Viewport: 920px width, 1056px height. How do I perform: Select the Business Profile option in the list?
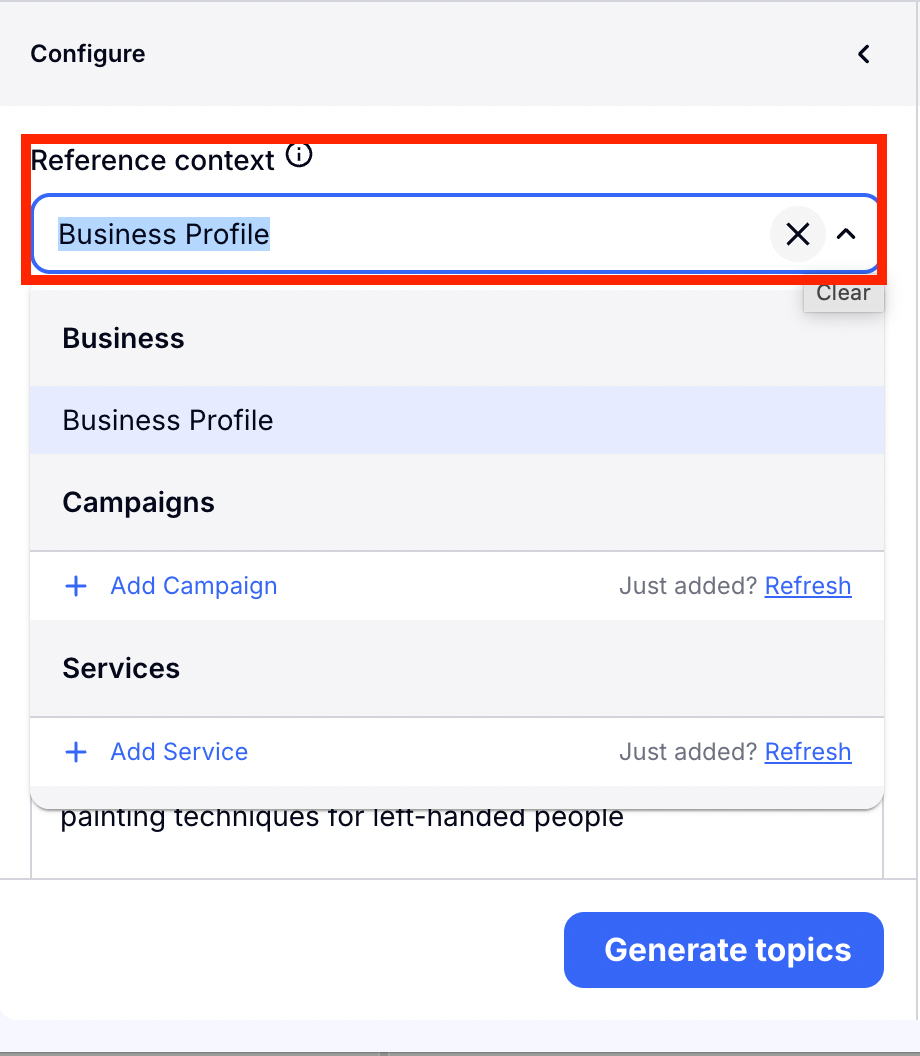pyautogui.click(x=168, y=420)
